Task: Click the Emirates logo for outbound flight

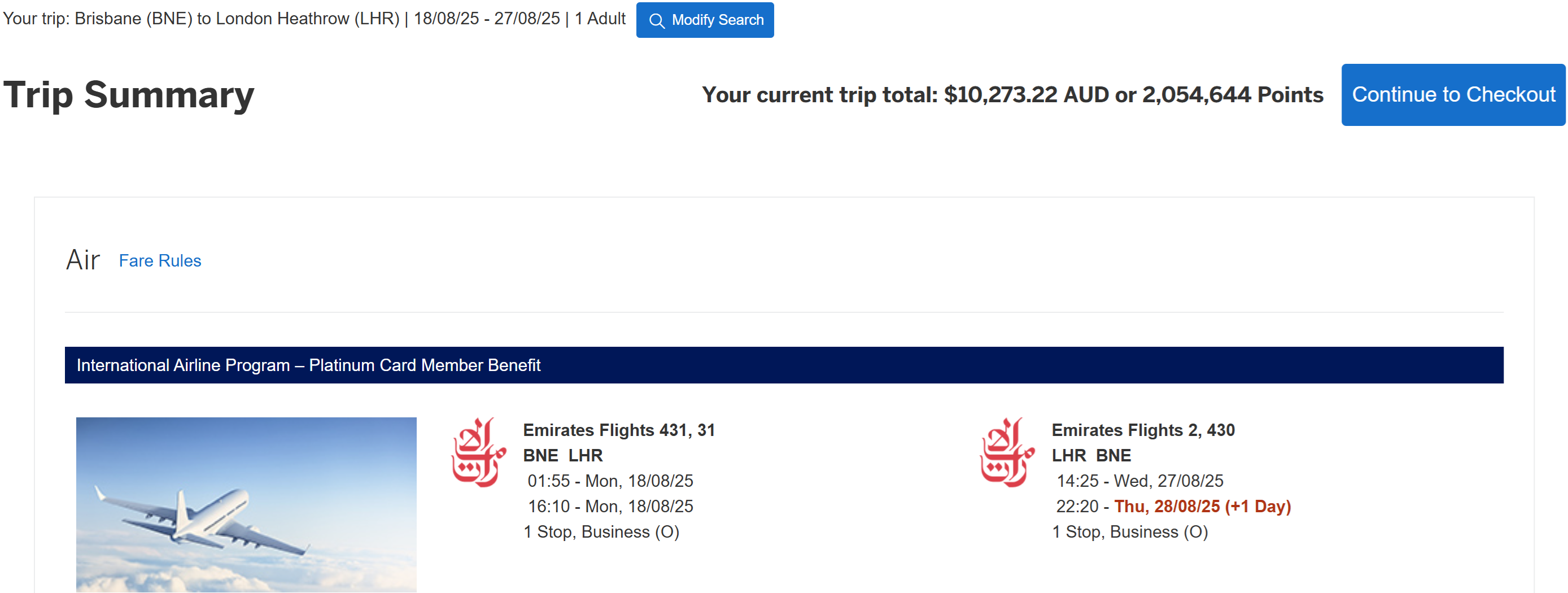Action: click(478, 452)
